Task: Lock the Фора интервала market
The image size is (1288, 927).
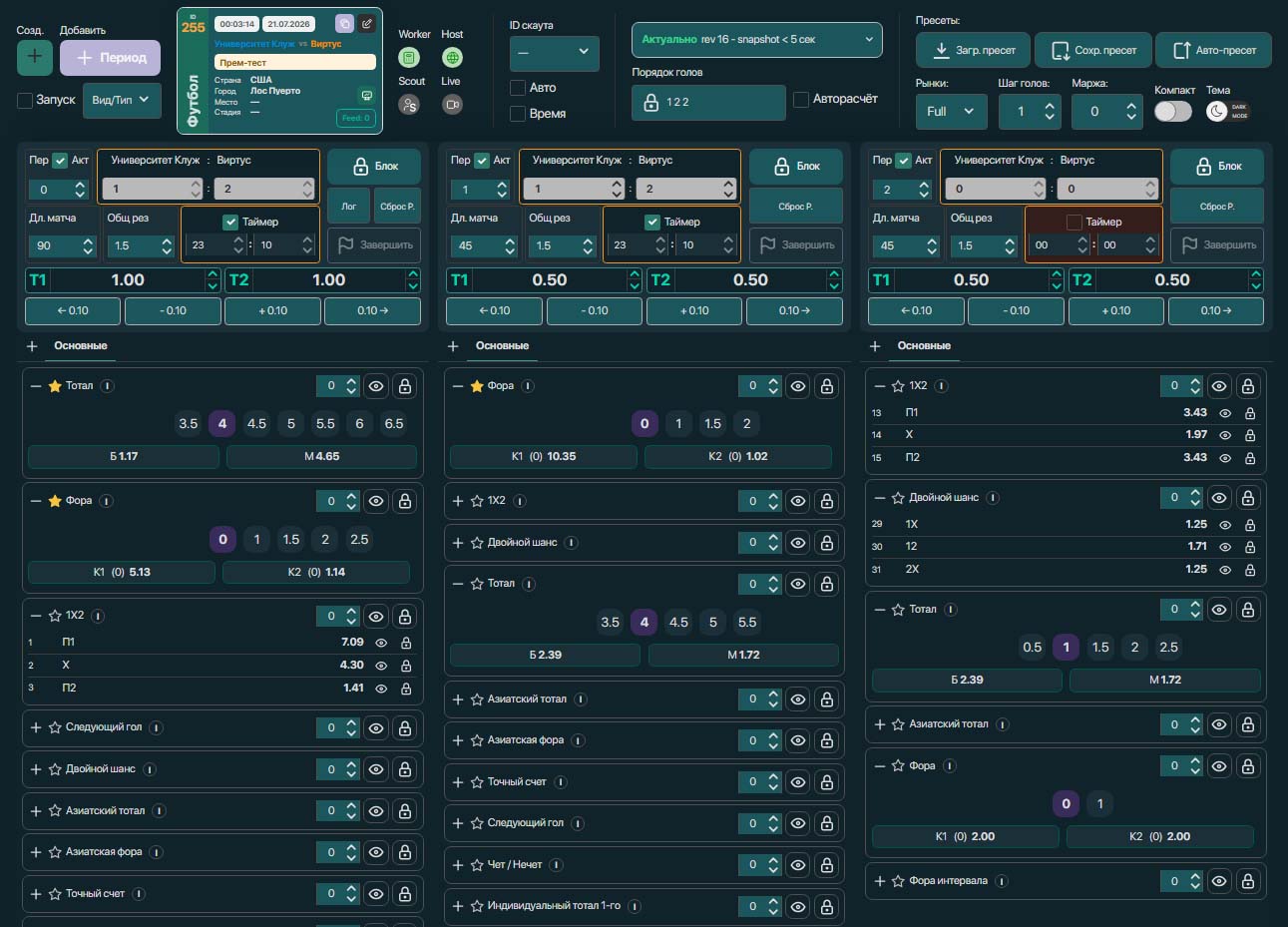Action: pyautogui.click(x=1248, y=881)
